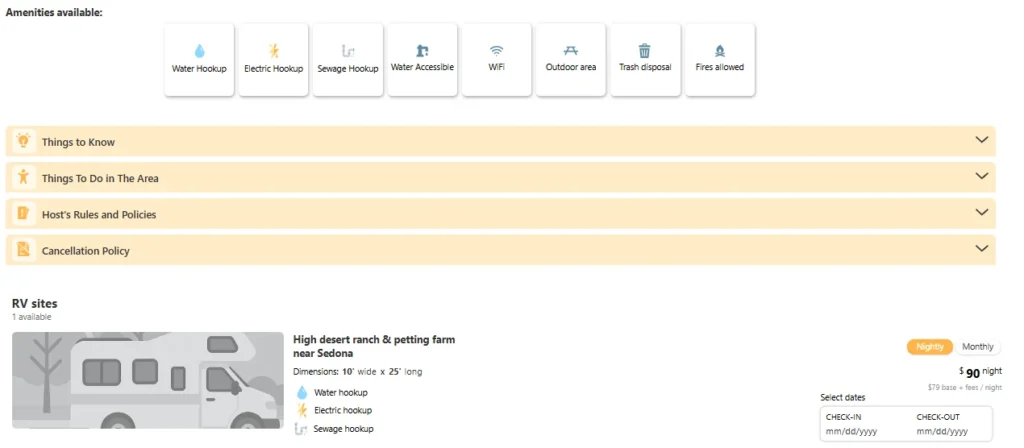Click the CHECK-OUT date field

(x=952, y=424)
